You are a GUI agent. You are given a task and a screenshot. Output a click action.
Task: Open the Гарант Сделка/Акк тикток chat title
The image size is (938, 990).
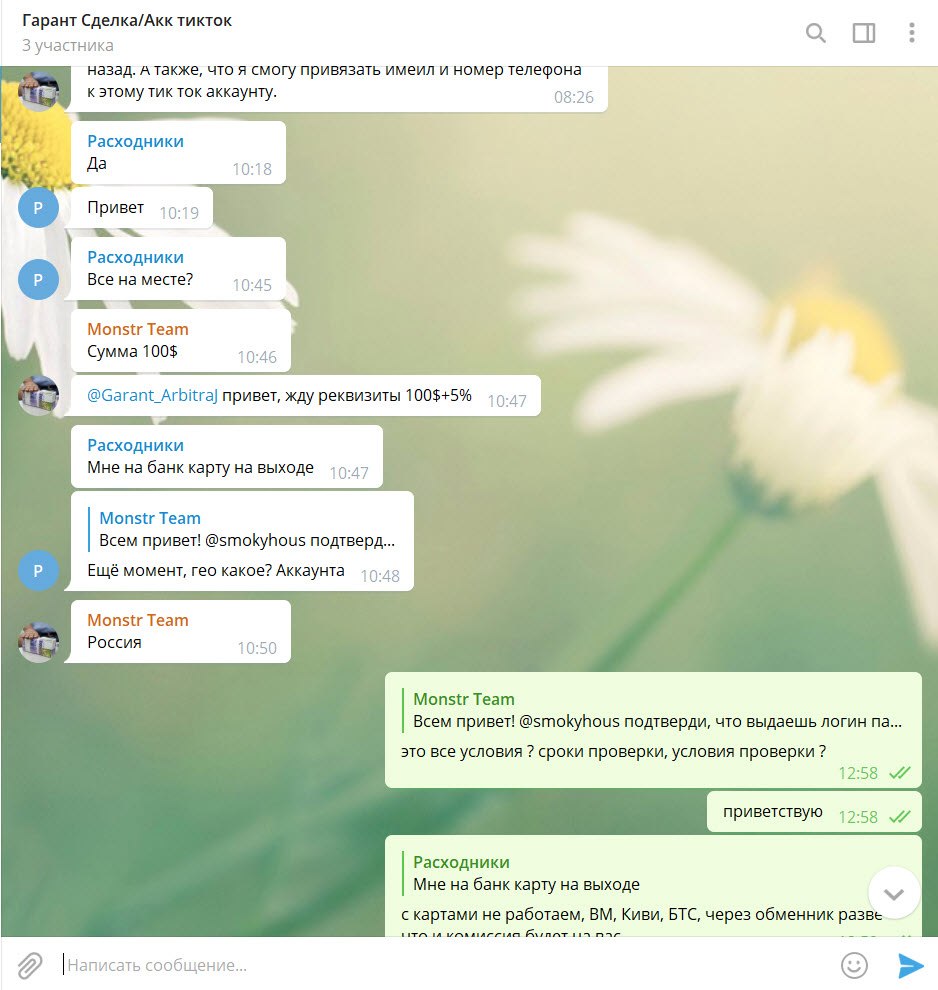coord(127,20)
